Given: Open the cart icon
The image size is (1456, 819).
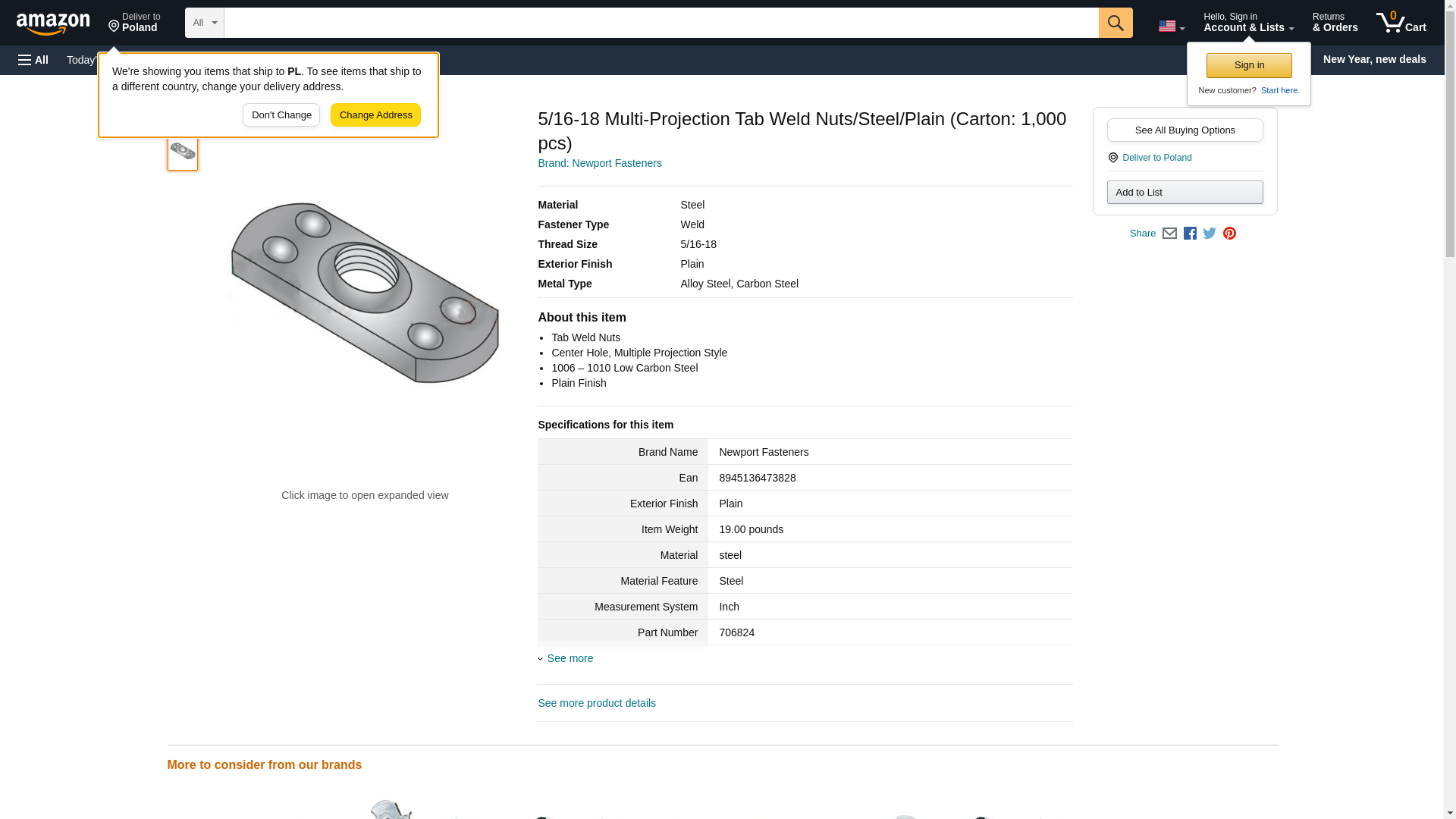Looking at the screenshot, I should pos(1401,23).
